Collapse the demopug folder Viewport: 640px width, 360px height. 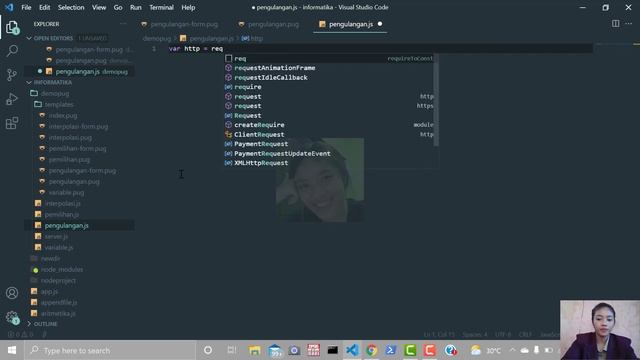click(x=55, y=93)
